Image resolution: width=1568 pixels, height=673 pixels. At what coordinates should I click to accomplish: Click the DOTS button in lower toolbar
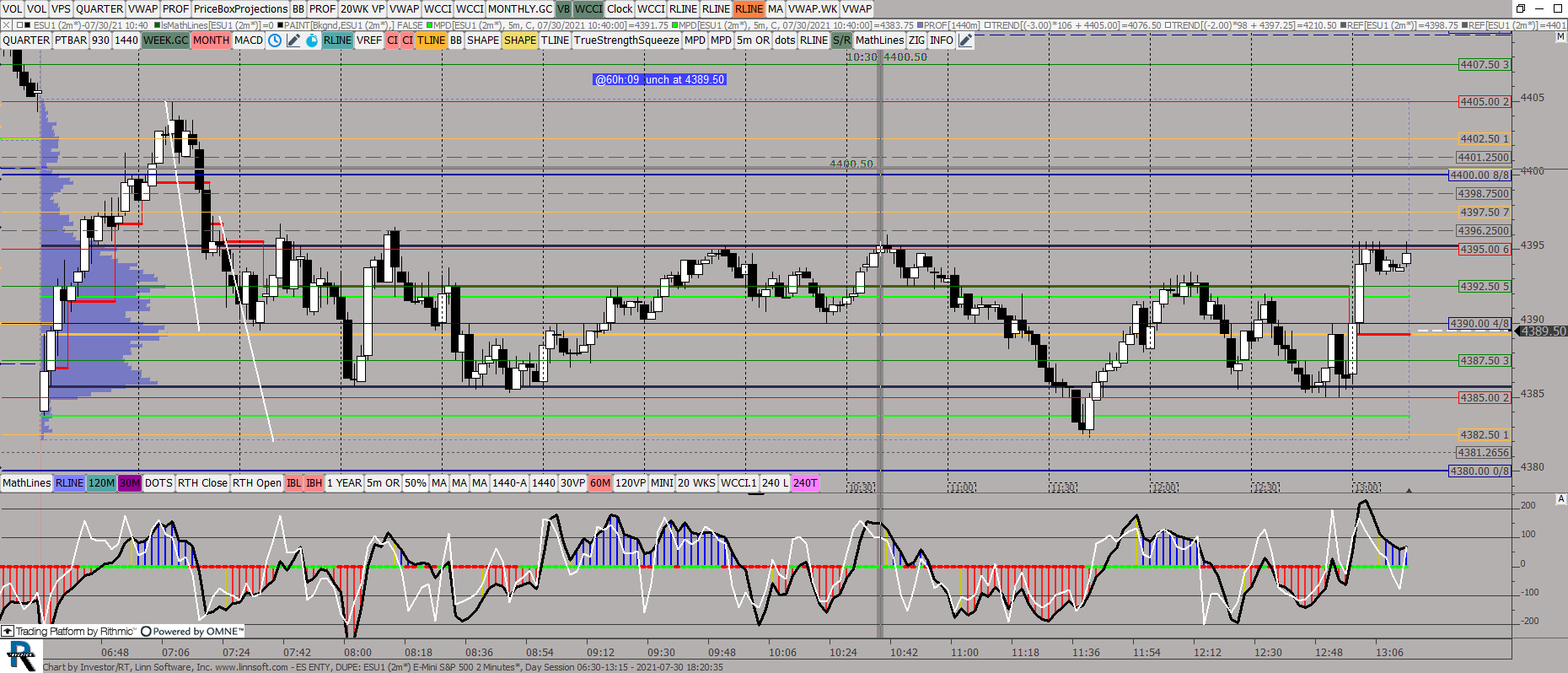[x=158, y=483]
